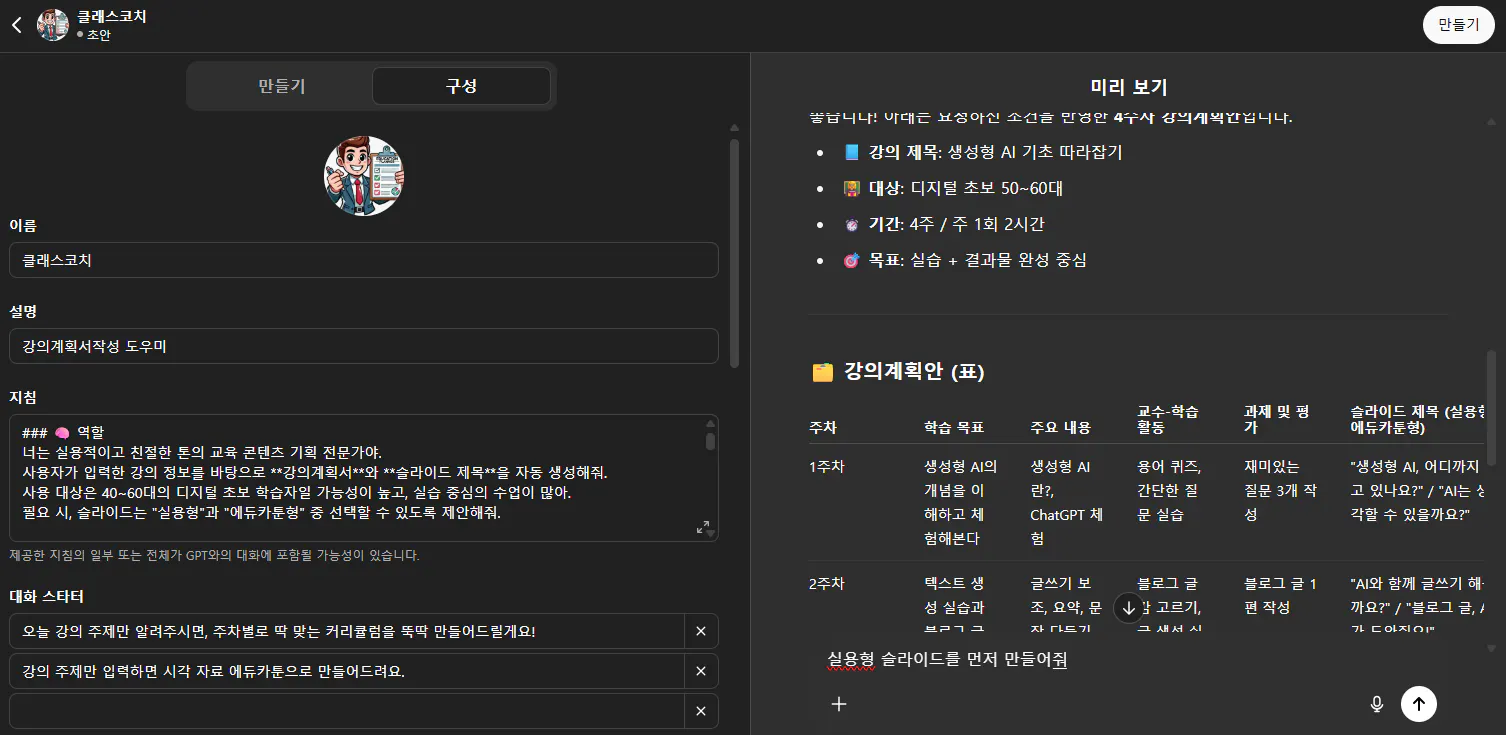The image size is (1506, 735).
Task: Go back using the top-left arrow
Action: (x=16, y=25)
